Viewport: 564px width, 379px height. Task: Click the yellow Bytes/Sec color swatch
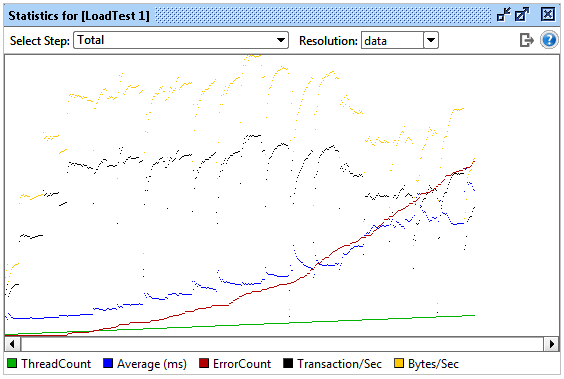click(399, 363)
